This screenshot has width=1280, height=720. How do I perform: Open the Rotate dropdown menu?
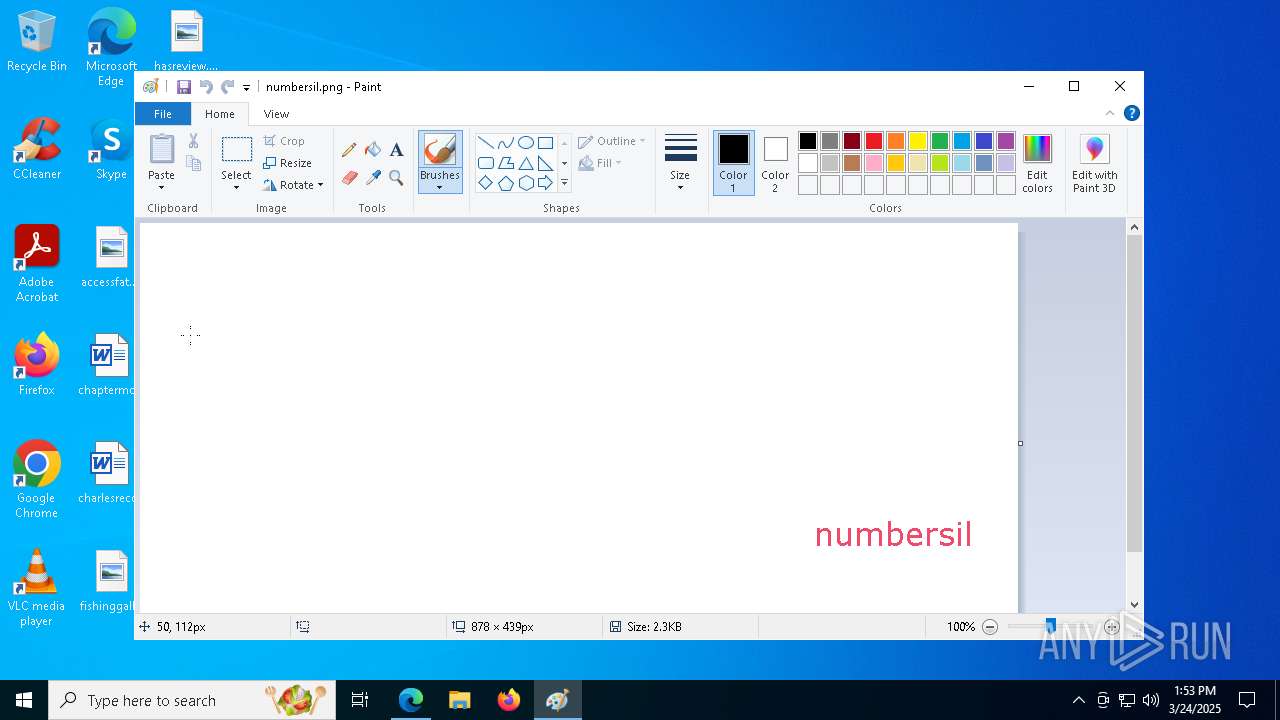(293, 185)
